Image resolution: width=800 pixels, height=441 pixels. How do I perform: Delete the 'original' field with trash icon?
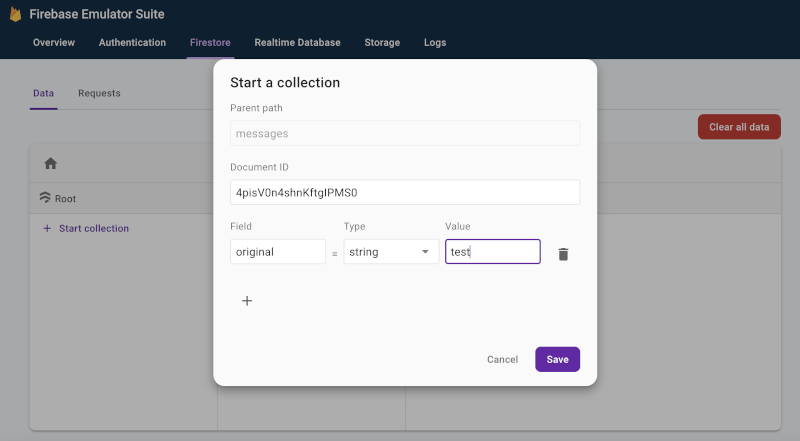click(563, 254)
